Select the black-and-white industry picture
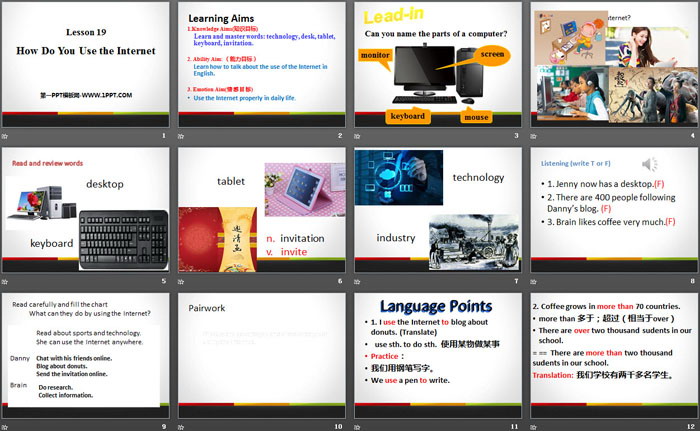700x431 pixels. click(472, 242)
